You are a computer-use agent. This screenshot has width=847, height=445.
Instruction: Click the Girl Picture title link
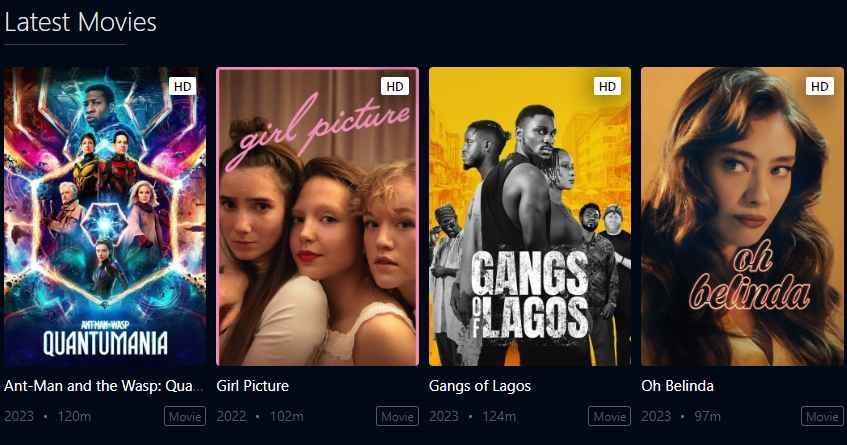click(x=252, y=386)
